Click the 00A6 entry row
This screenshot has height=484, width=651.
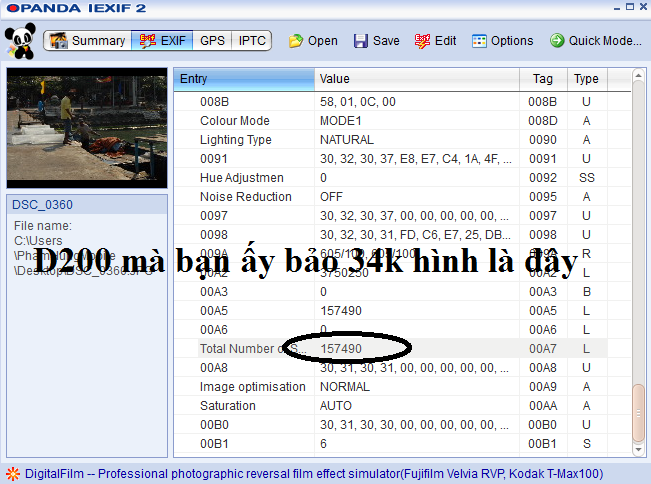tap(402, 330)
